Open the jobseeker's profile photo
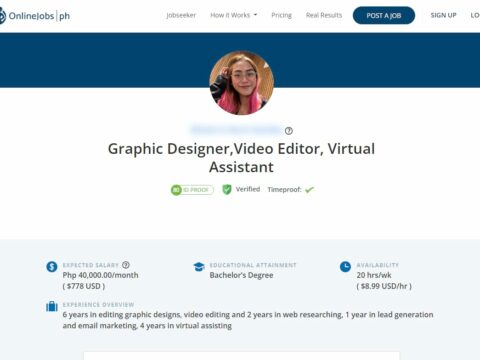The width and height of the screenshot is (480, 360). [242, 83]
